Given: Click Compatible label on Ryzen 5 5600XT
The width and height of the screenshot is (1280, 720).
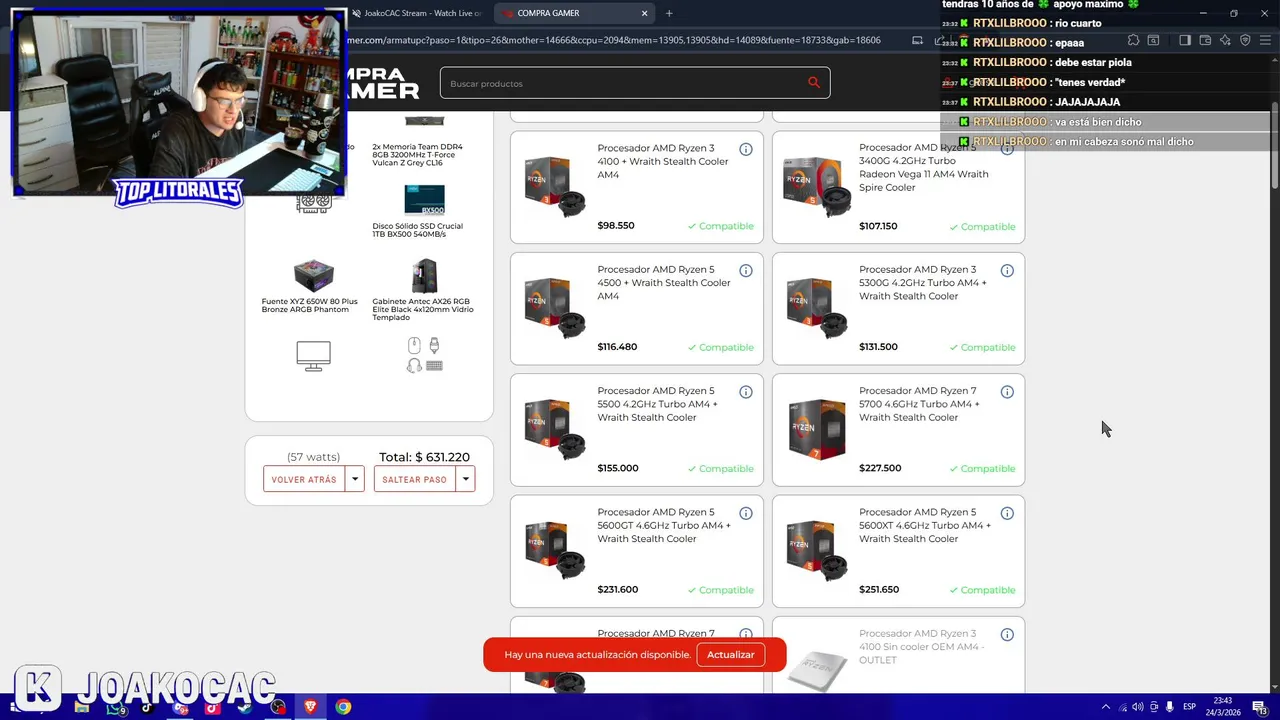Looking at the screenshot, I should pos(982,590).
